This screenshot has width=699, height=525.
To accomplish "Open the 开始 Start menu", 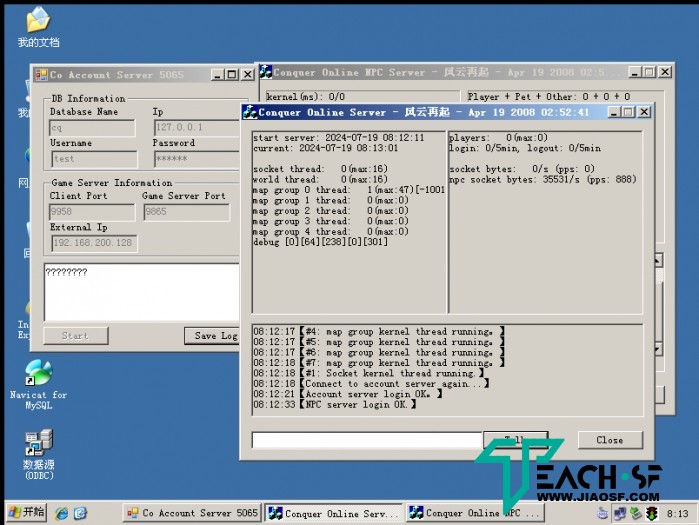I will (x=26, y=513).
